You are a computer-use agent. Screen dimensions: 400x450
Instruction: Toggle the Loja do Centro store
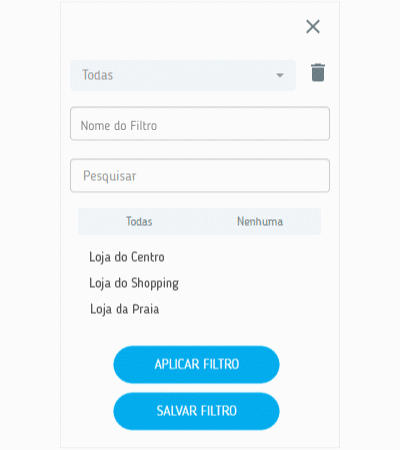pos(127,257)
